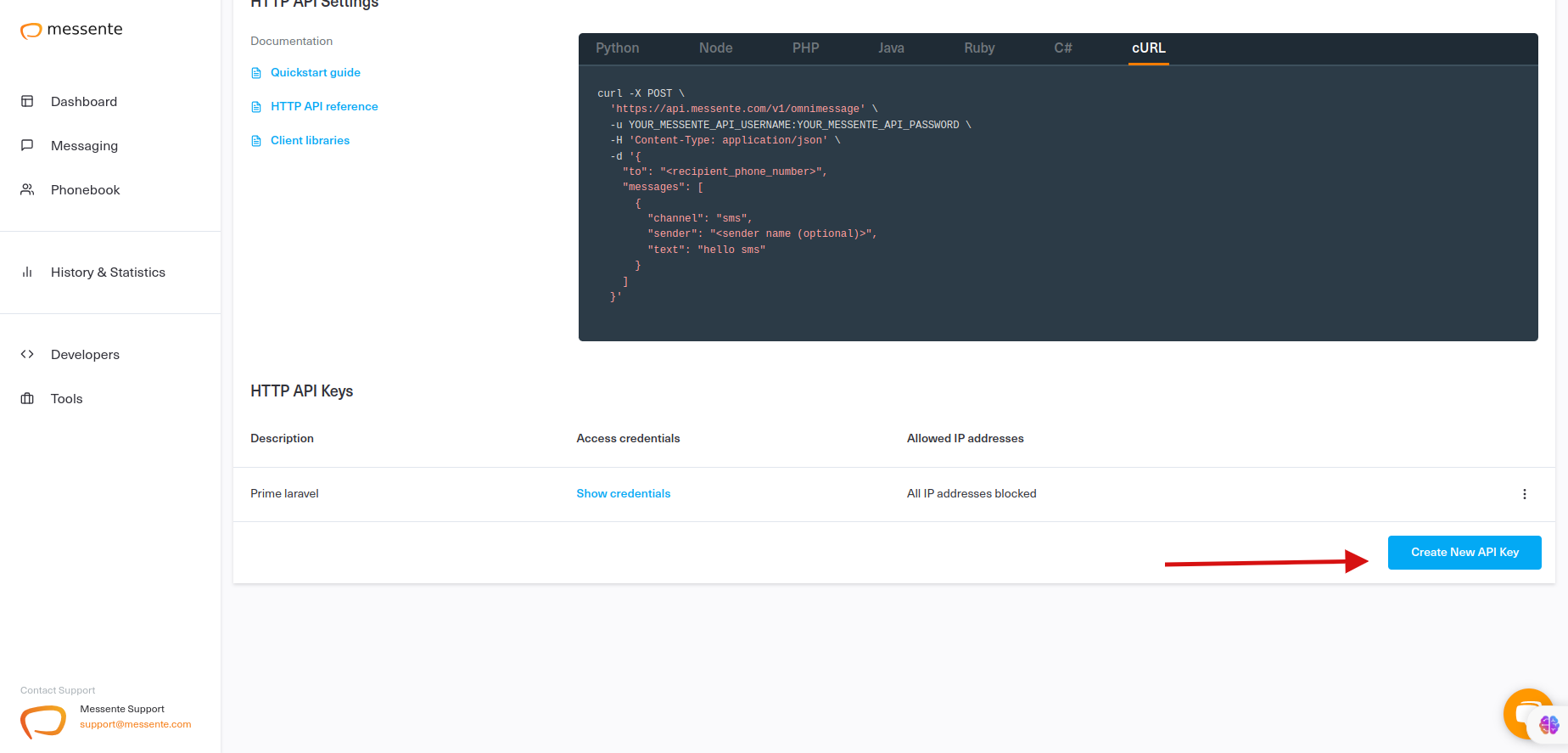Viewport: 1568px width, 753px height.
Task: Click the Prime laravel description text
Action: (284, 494)
